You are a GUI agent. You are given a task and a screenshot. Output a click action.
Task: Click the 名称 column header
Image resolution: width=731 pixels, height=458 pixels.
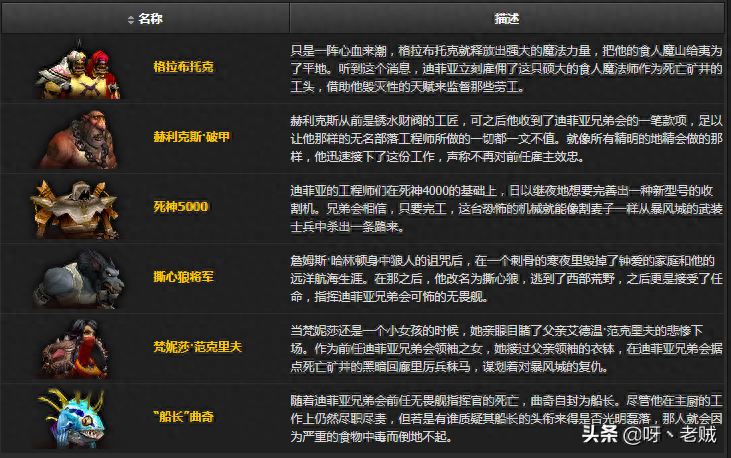[145, 19]
